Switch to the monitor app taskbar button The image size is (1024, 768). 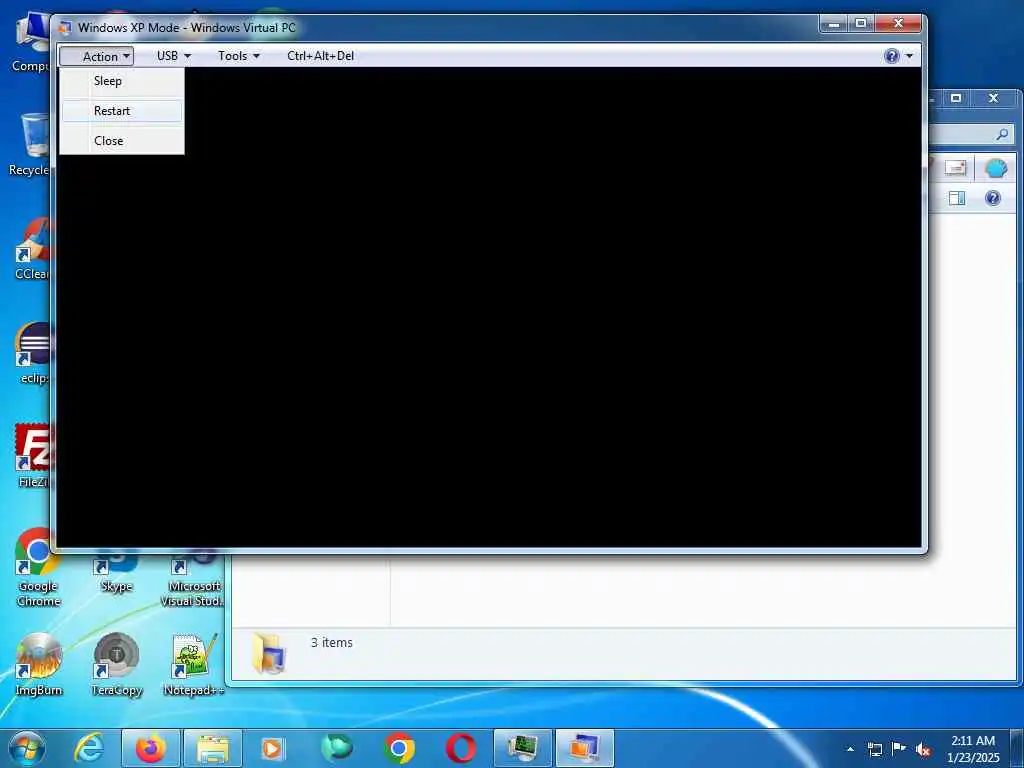522,748
